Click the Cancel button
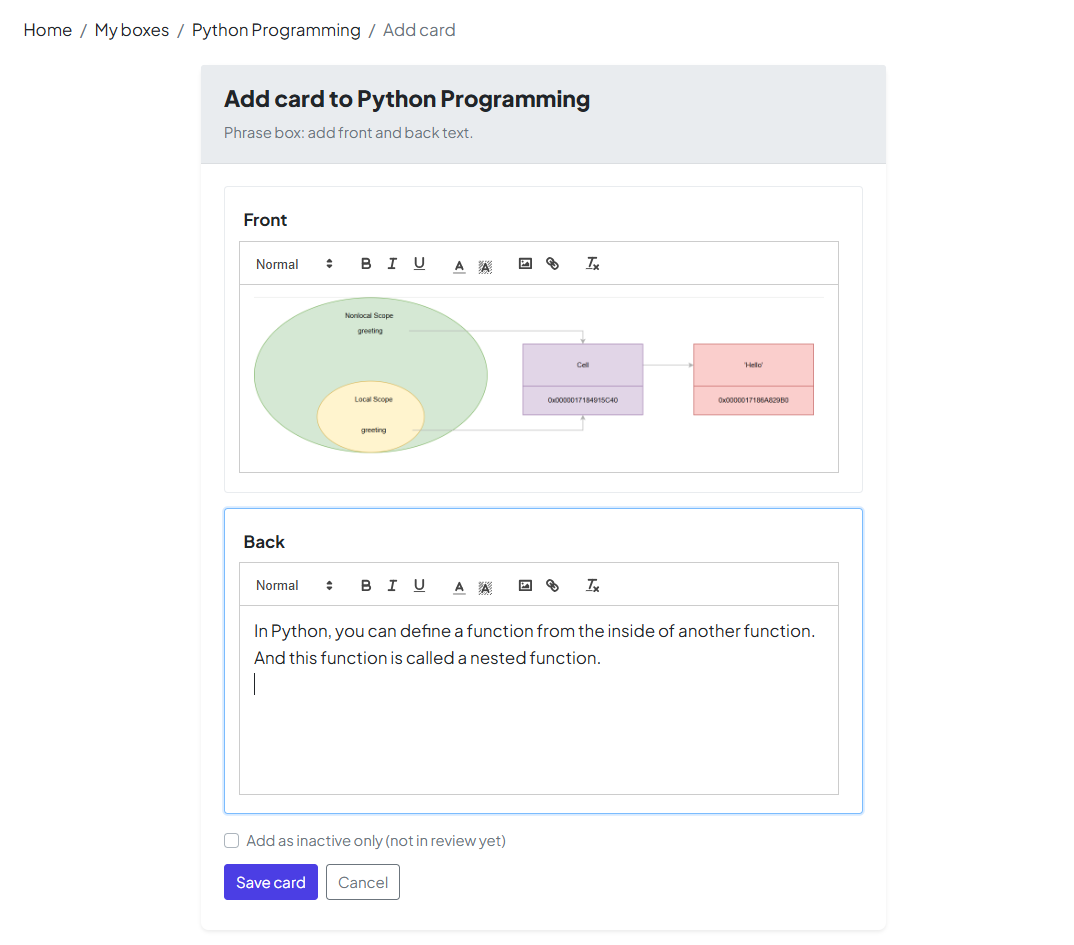1074x945 pixels. (x=363, y=882)
